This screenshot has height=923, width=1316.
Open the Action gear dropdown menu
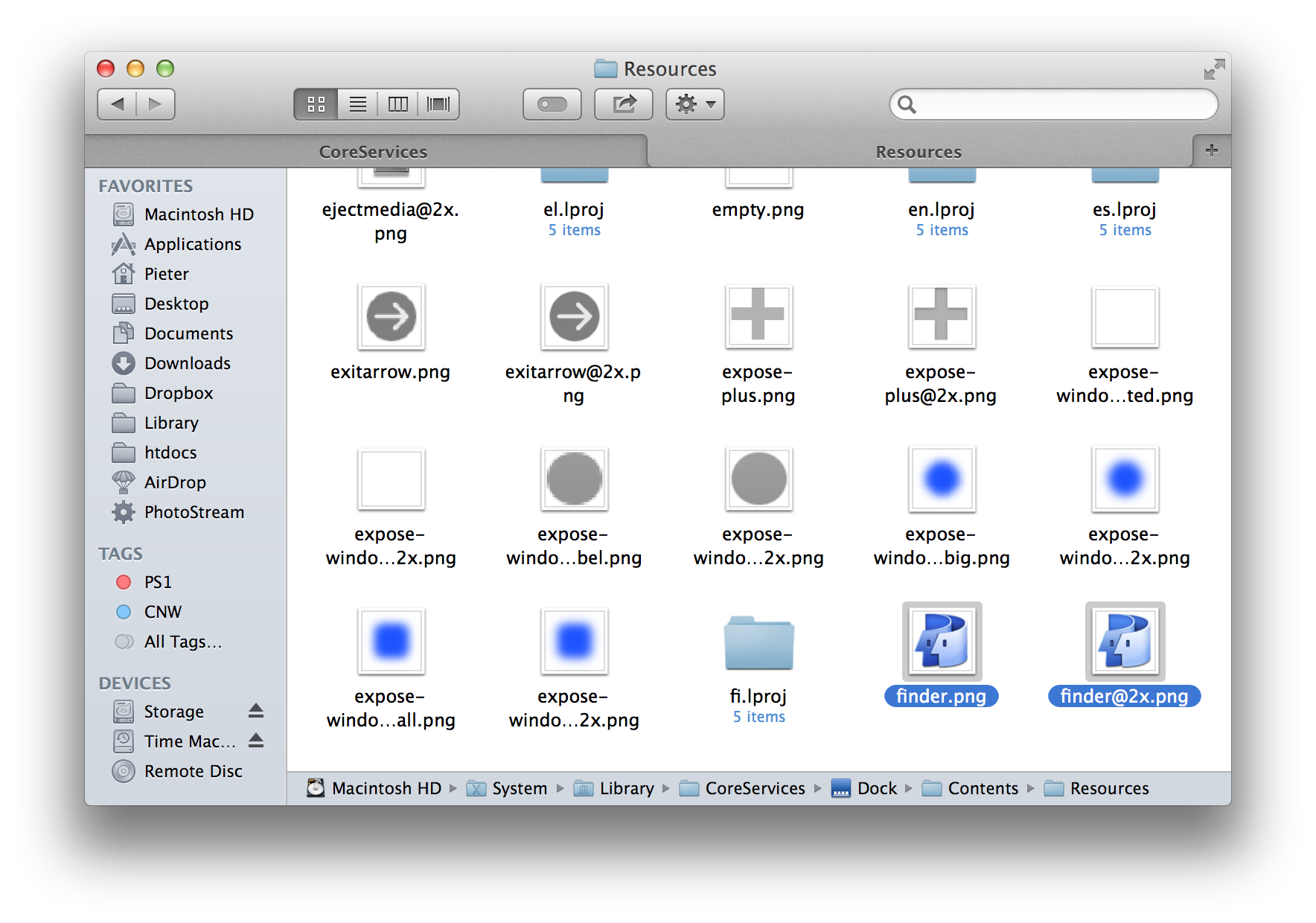pos(695,104)
